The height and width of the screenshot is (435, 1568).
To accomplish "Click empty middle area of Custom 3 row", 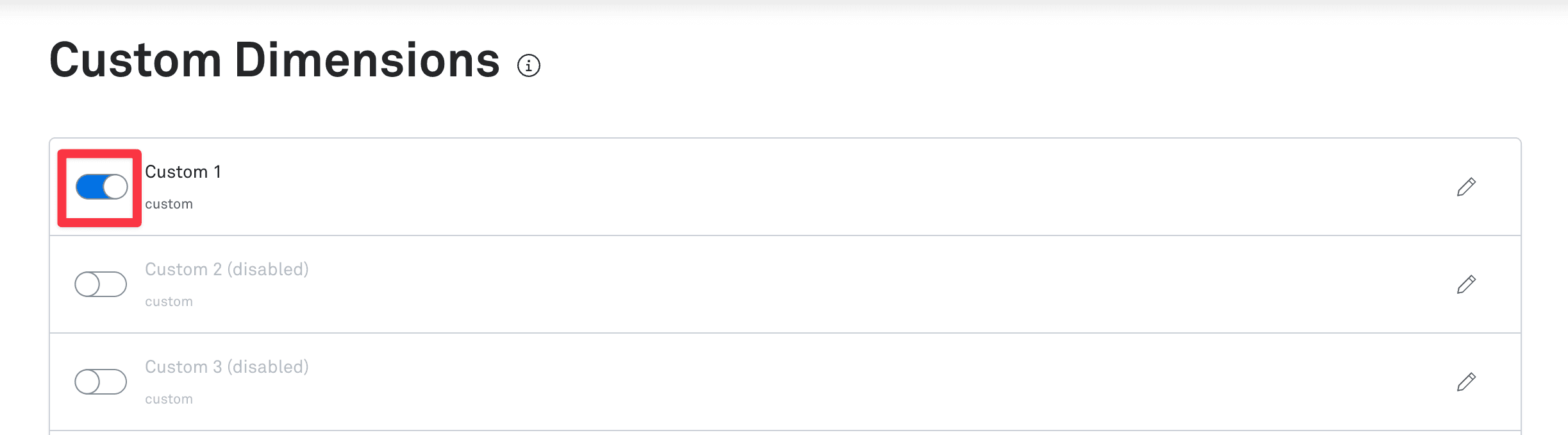I will click(769, 382).
